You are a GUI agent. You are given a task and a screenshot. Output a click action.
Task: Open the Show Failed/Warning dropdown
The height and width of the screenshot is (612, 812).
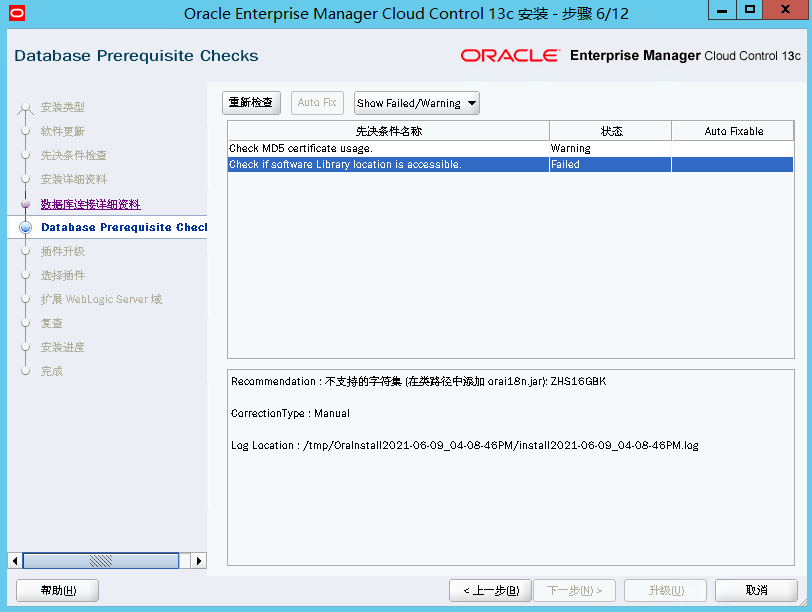[x=416, y=103]
